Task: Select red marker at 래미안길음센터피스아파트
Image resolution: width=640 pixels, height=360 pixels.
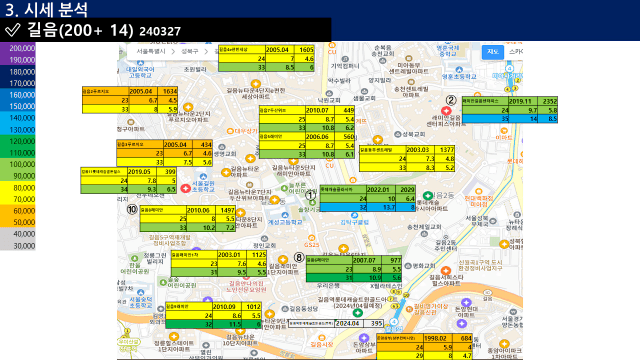Action: point(446,110)
